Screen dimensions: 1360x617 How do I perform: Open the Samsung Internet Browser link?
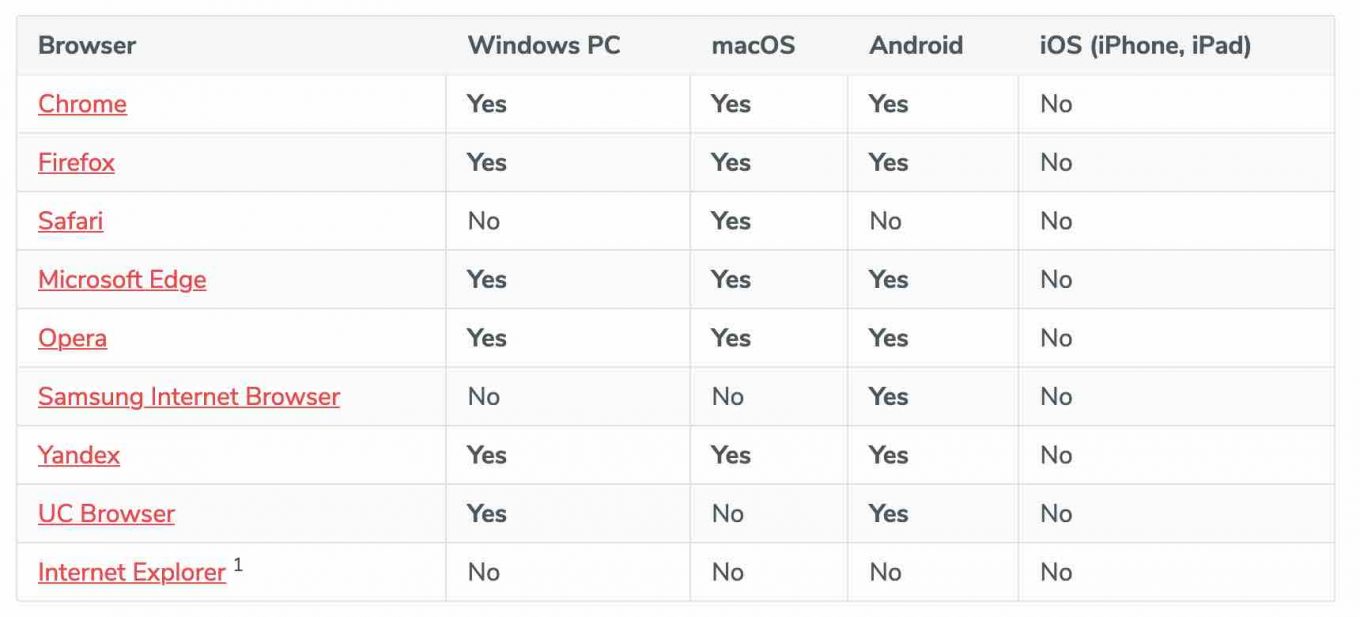tap(189, 396)
